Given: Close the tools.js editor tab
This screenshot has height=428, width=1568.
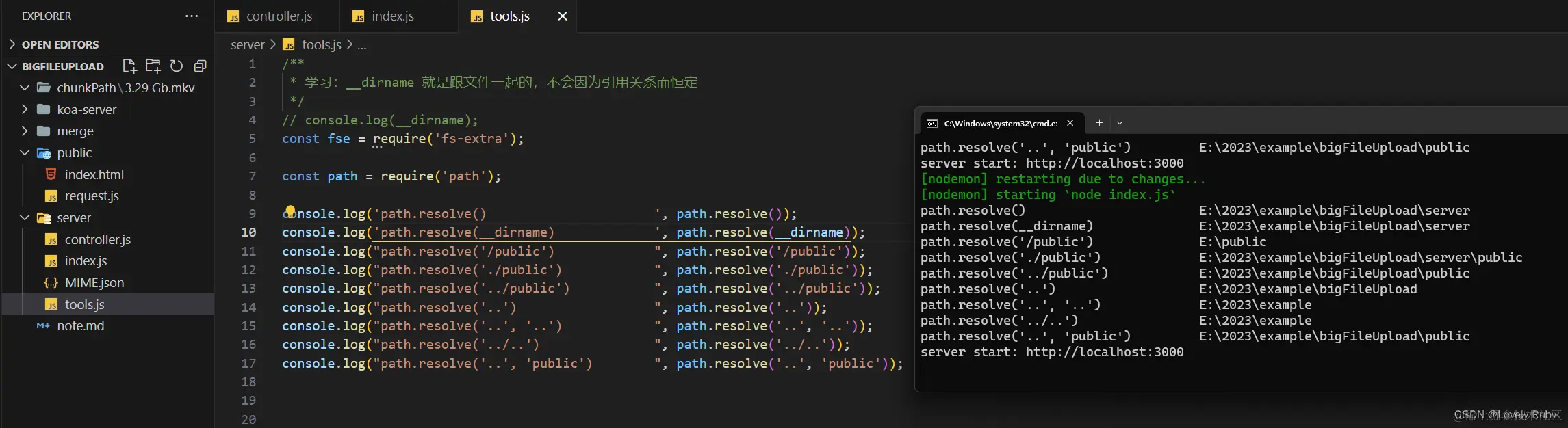Looking at the screenshot, I should click(563, 16).
